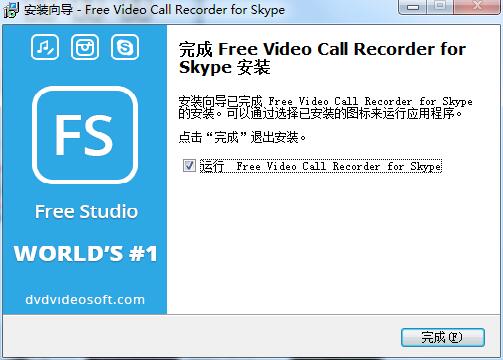
Task: Close the setup wizard window
Action: click(x=477, y=7)
